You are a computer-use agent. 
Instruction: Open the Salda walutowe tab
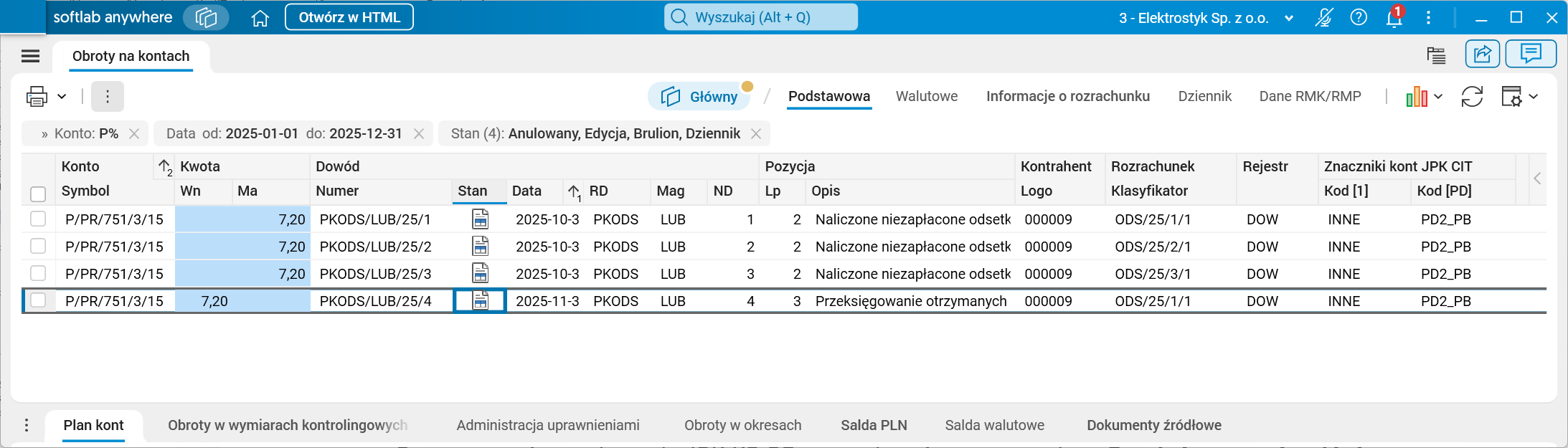pyautogui.click(x=995, y=425)
